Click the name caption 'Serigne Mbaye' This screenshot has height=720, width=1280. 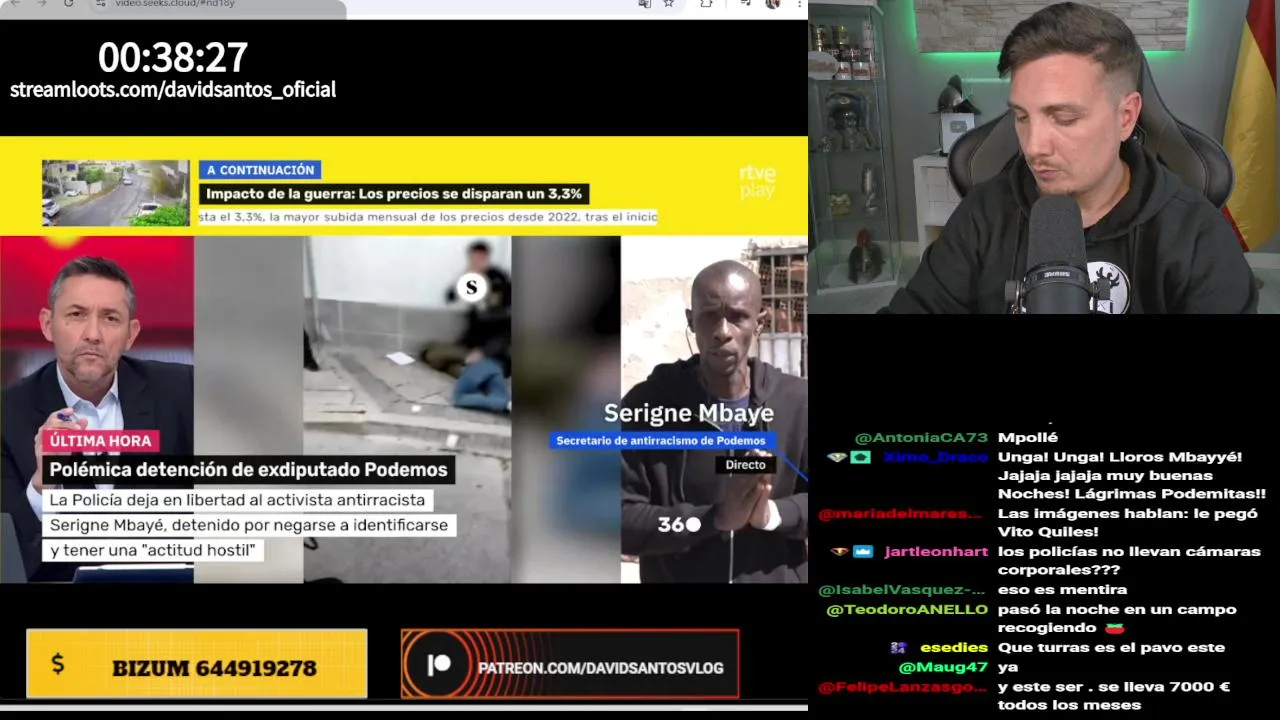[689, 414]
